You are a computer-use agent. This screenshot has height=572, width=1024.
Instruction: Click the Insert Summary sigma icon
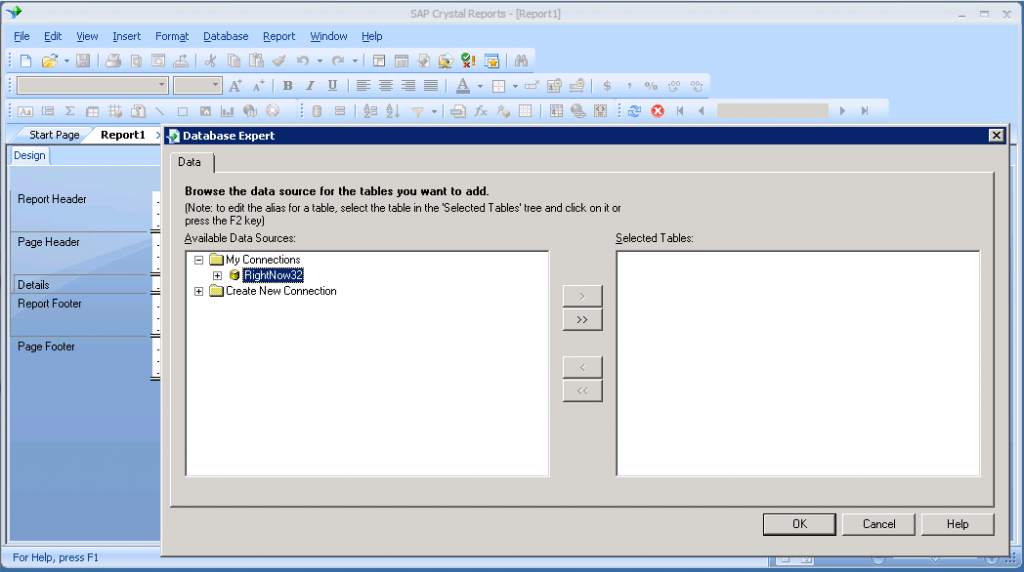[70, 111]
